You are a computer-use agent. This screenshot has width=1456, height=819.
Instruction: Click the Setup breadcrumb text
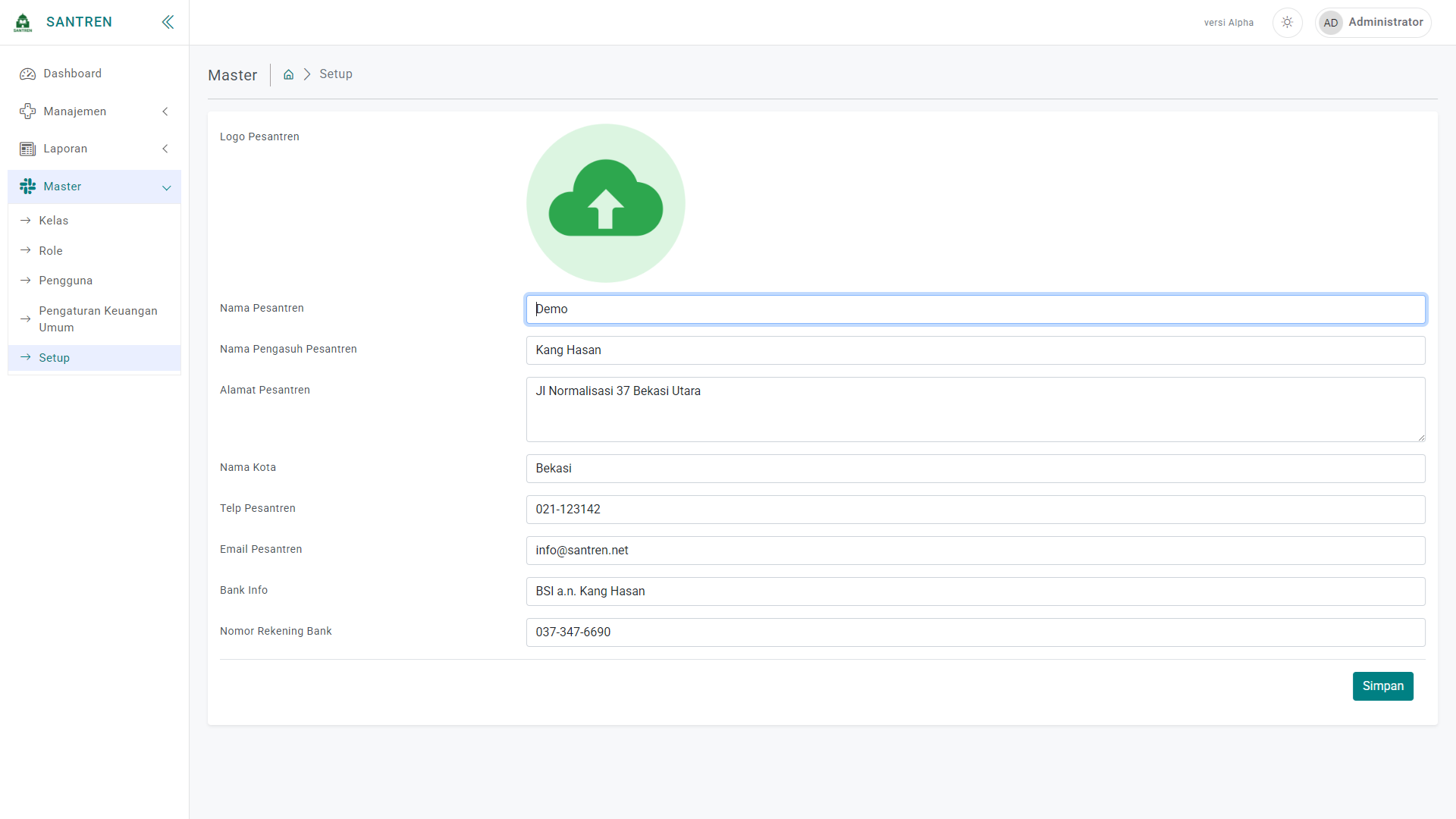tap(336, 74)
